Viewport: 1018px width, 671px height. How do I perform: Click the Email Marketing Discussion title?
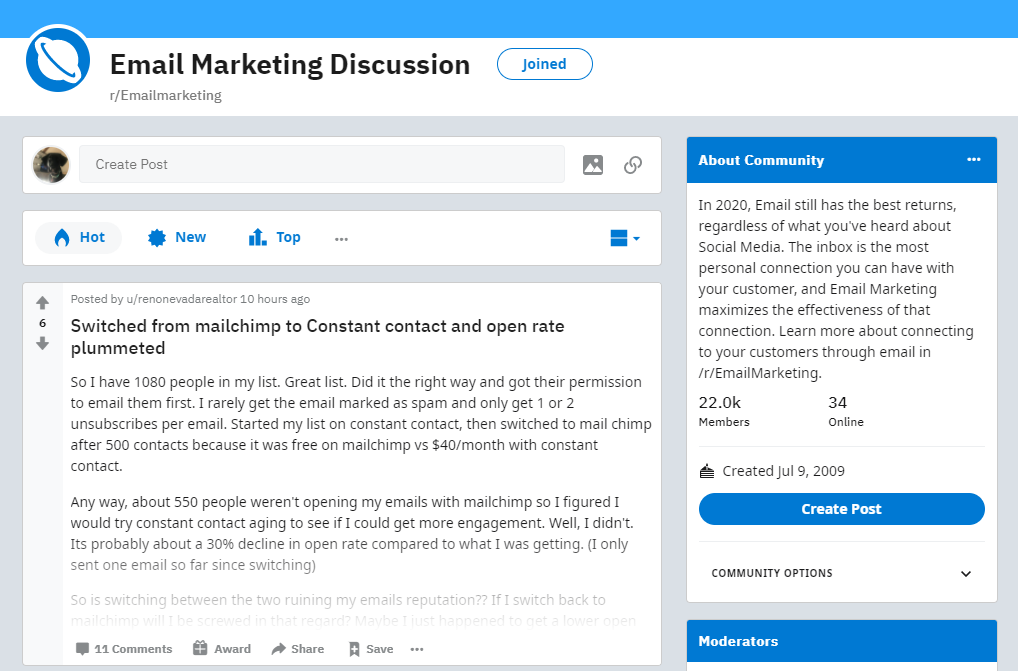pos(290,65)
